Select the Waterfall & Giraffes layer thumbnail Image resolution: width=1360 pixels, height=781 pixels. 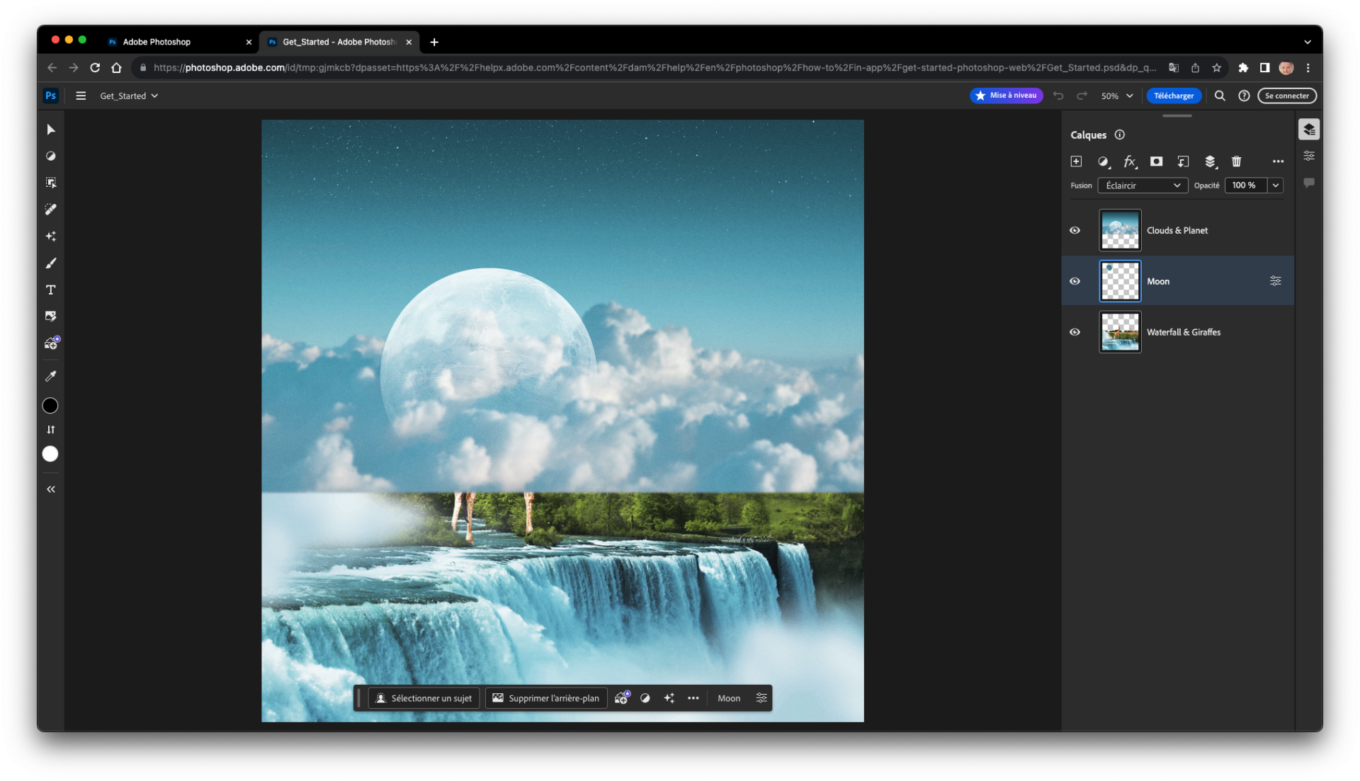1120,332
